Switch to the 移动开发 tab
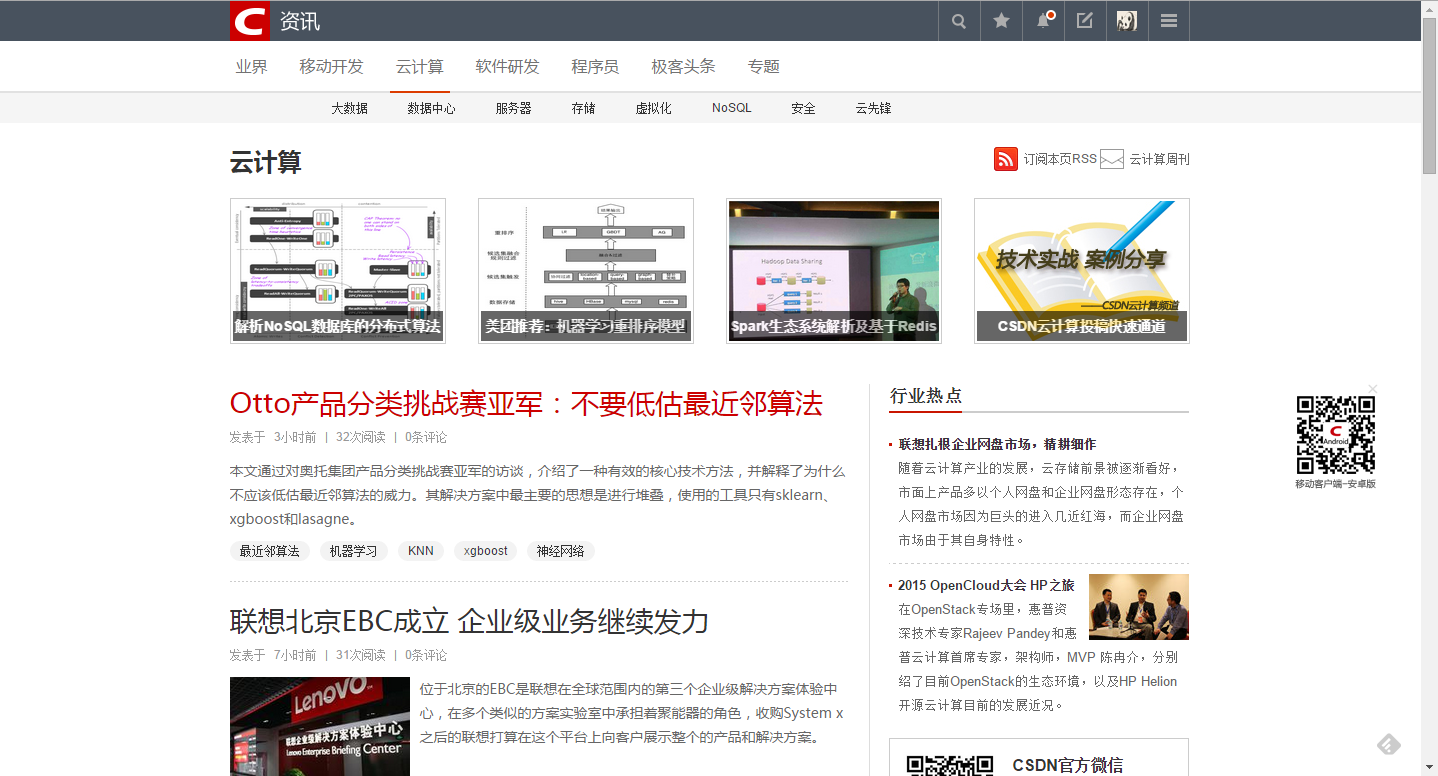1438x776 pixels. 331,67
